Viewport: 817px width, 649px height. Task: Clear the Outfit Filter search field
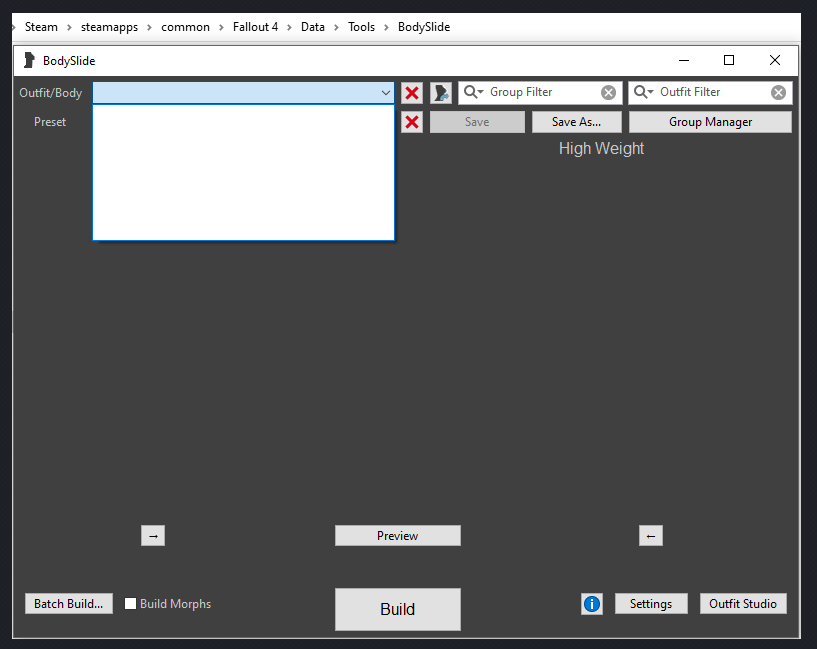(x=778, y=93)
